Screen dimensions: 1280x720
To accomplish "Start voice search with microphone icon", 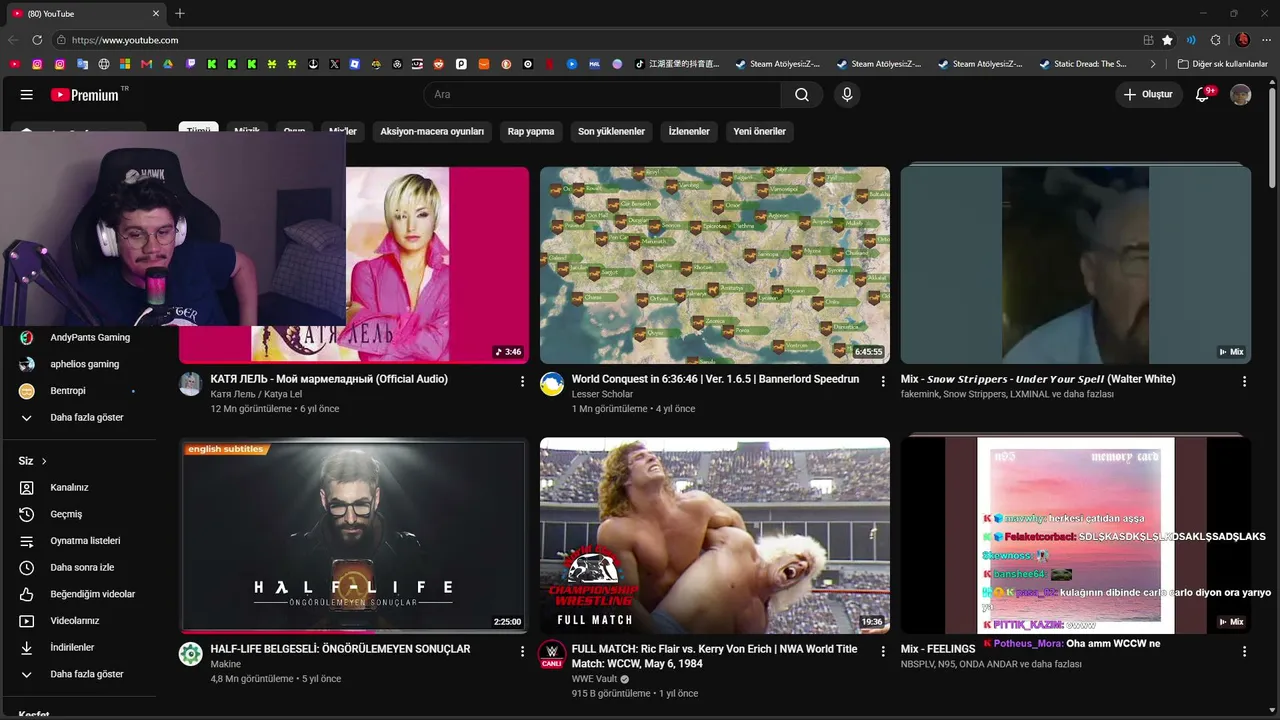I will point(847,95).
